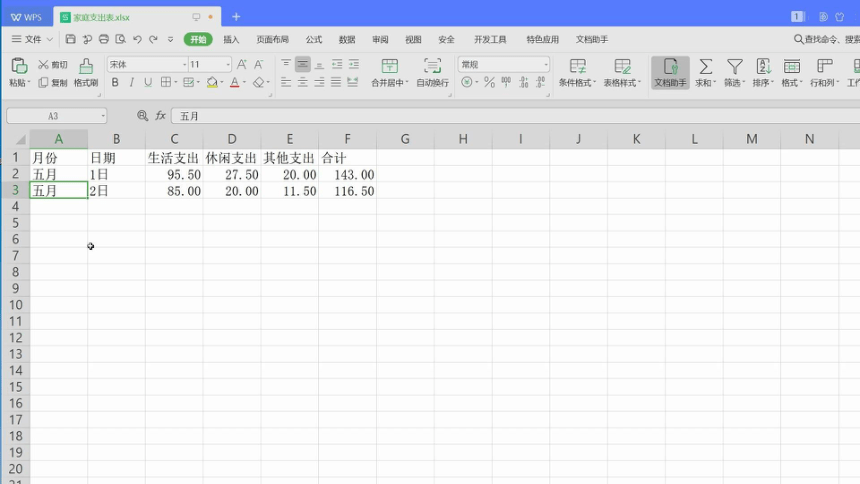The height and width of the screenshot is (484, 860).
Task: Click the fx insert function button
Action: 160,116
